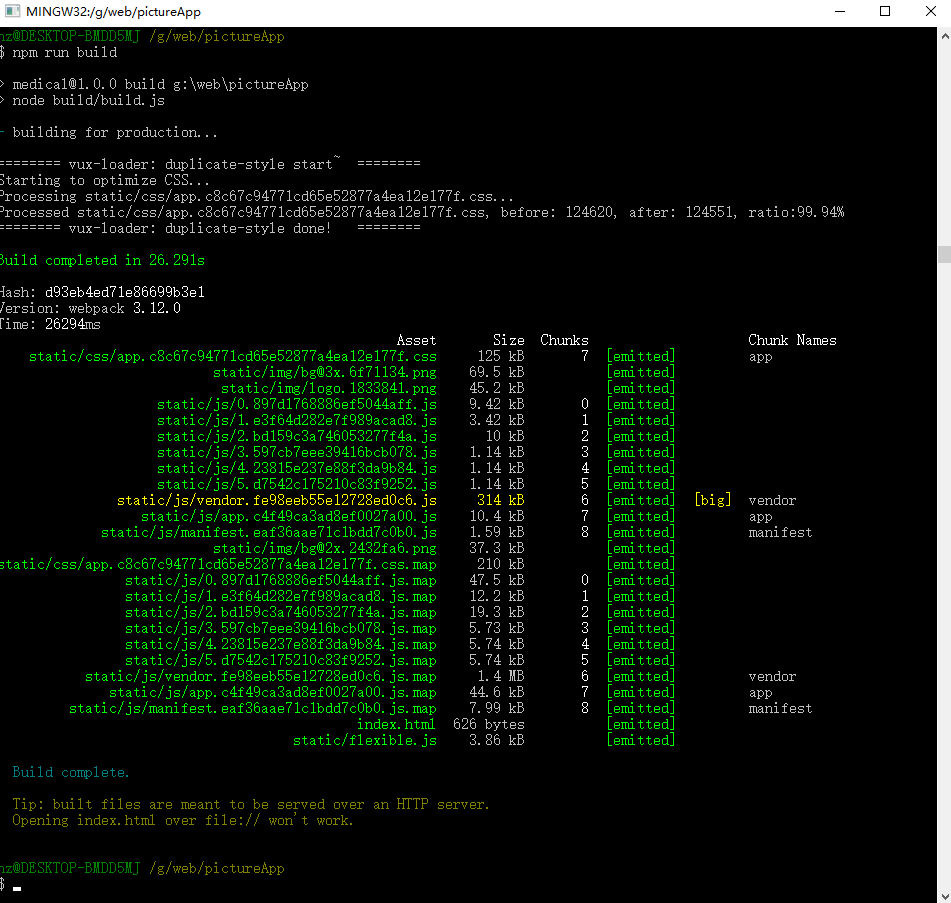Click the bottom prompt path /g/web/pictureApp
This screenshot has height=903, width=951.
click(x=217, y=868)
